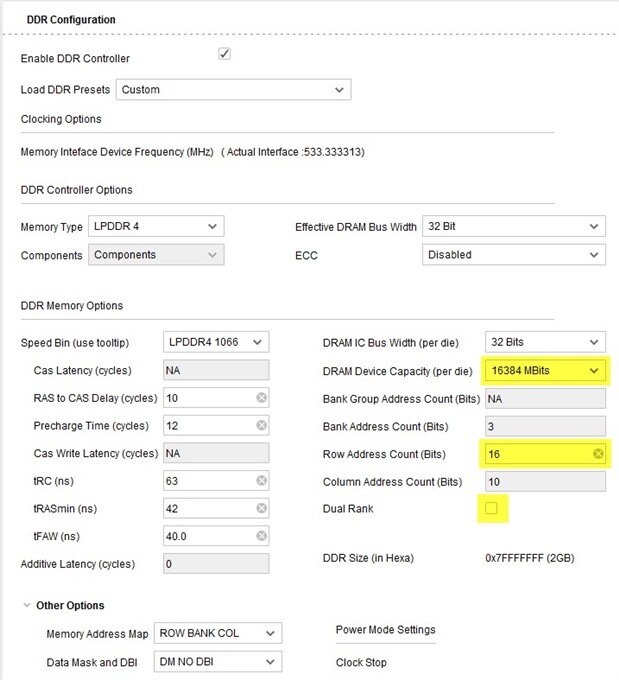
Task: Clear the Precharge Time value icon
Action: [x=261, y=426]
